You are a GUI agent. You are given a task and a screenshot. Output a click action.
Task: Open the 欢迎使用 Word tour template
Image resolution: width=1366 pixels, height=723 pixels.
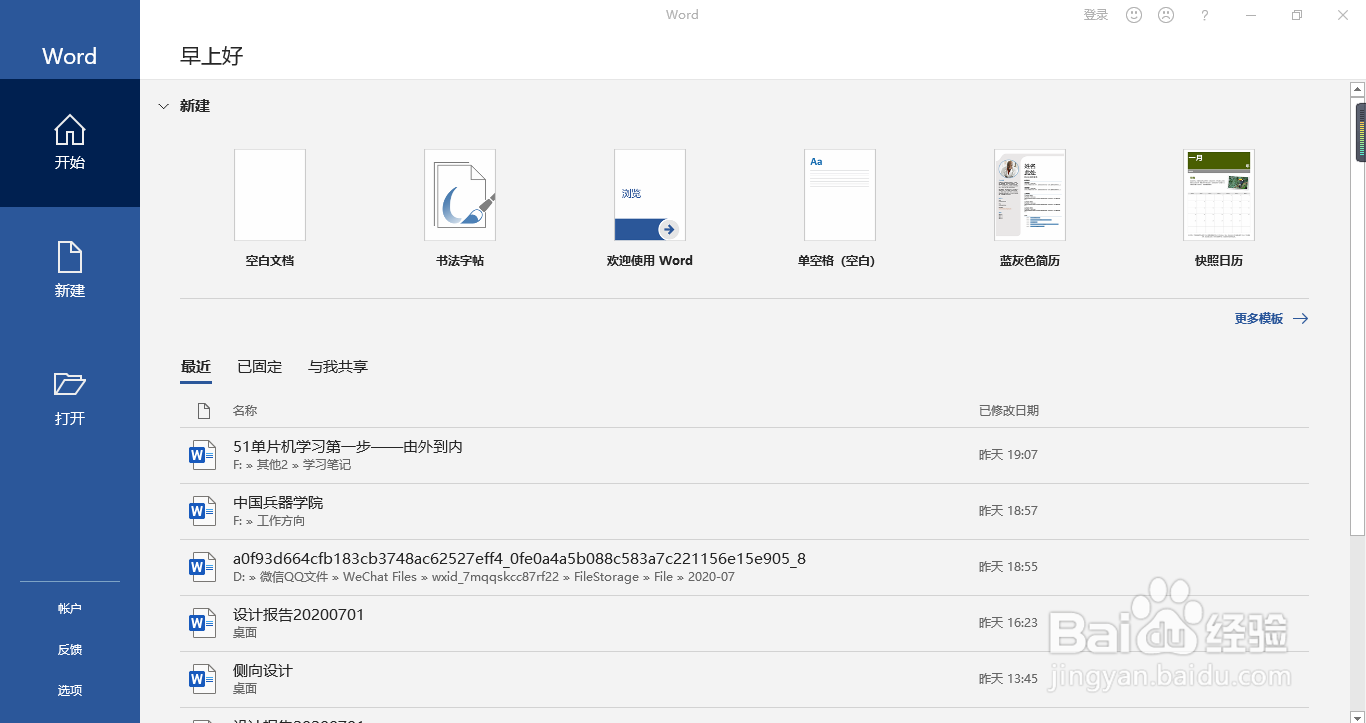tap(650, 195)
